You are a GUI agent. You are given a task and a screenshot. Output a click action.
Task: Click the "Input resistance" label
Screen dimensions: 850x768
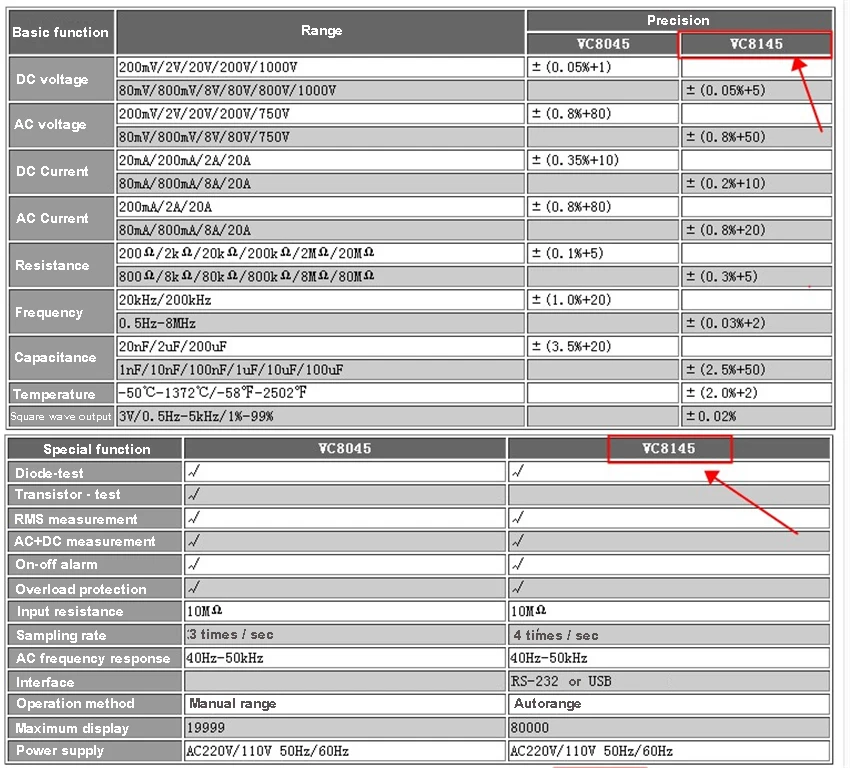tap(95, 611)
